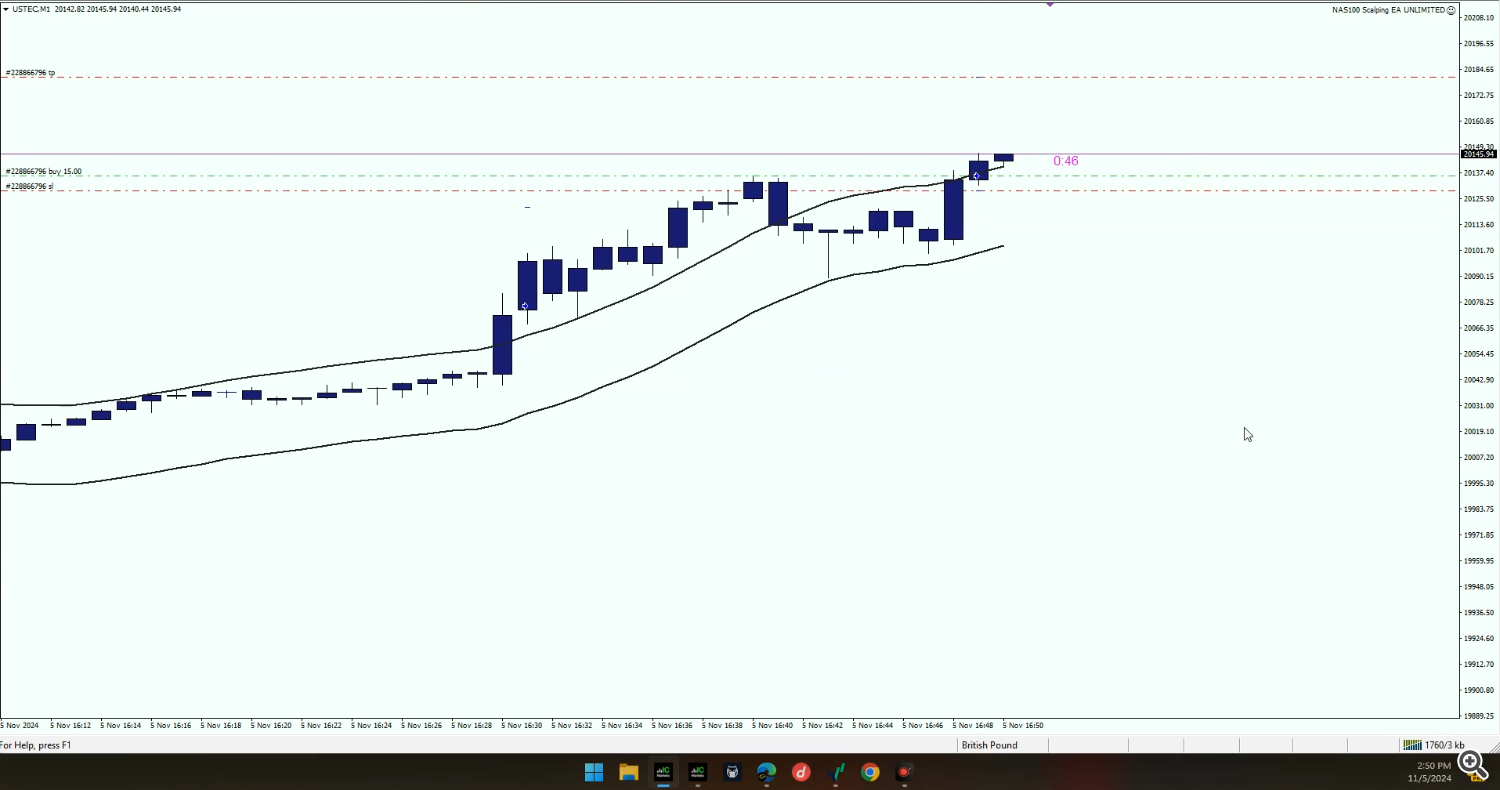
Task: Open the British Pound profile in status bar
Action: 990,745
